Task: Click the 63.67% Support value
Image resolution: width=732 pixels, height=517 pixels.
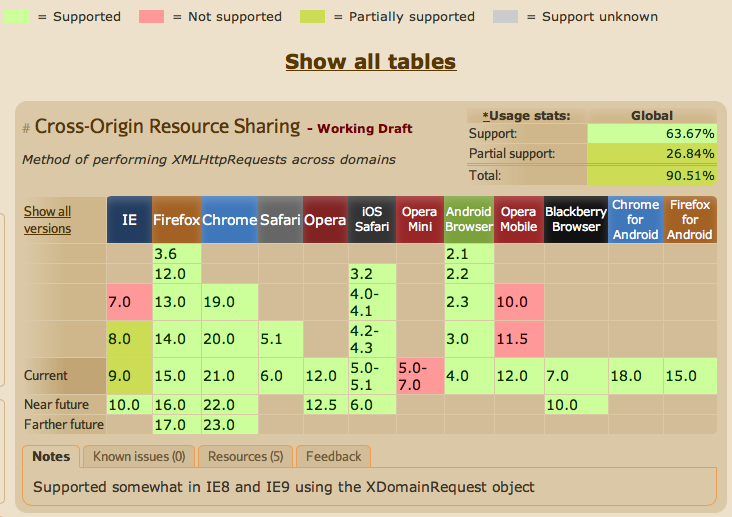Action: [652, 134]
